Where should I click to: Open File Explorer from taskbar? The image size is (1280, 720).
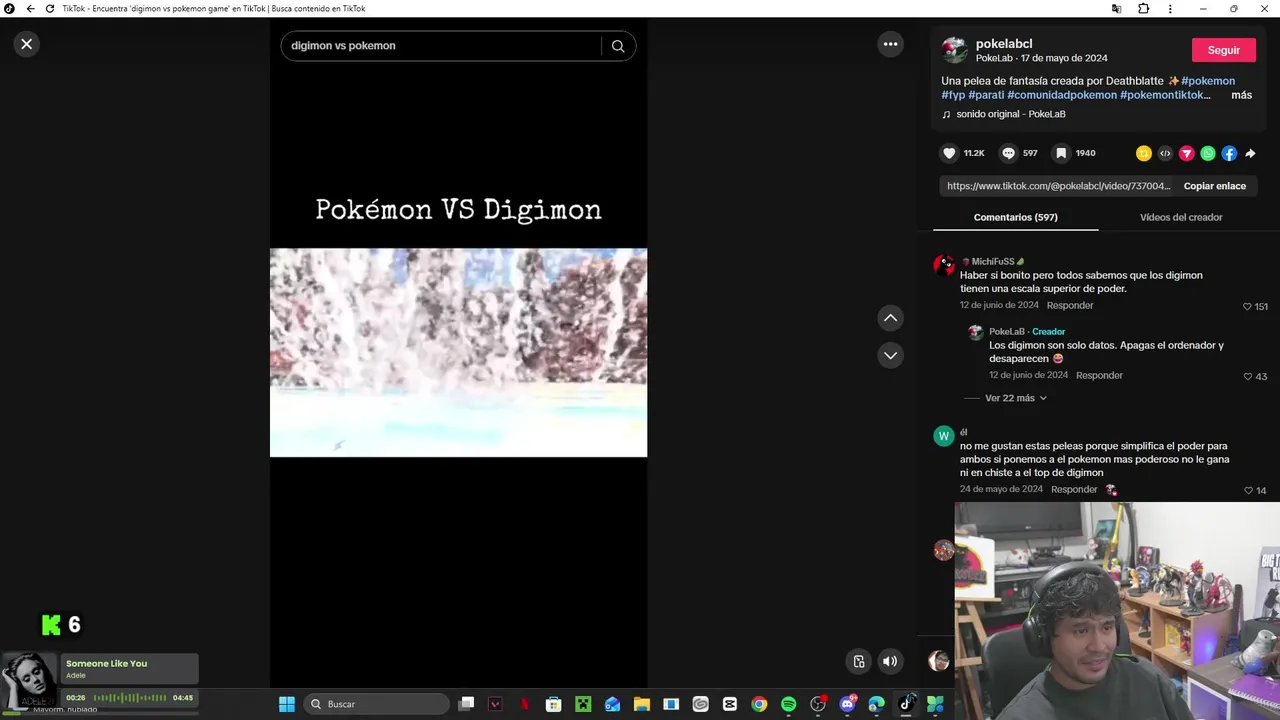point(641,704)
